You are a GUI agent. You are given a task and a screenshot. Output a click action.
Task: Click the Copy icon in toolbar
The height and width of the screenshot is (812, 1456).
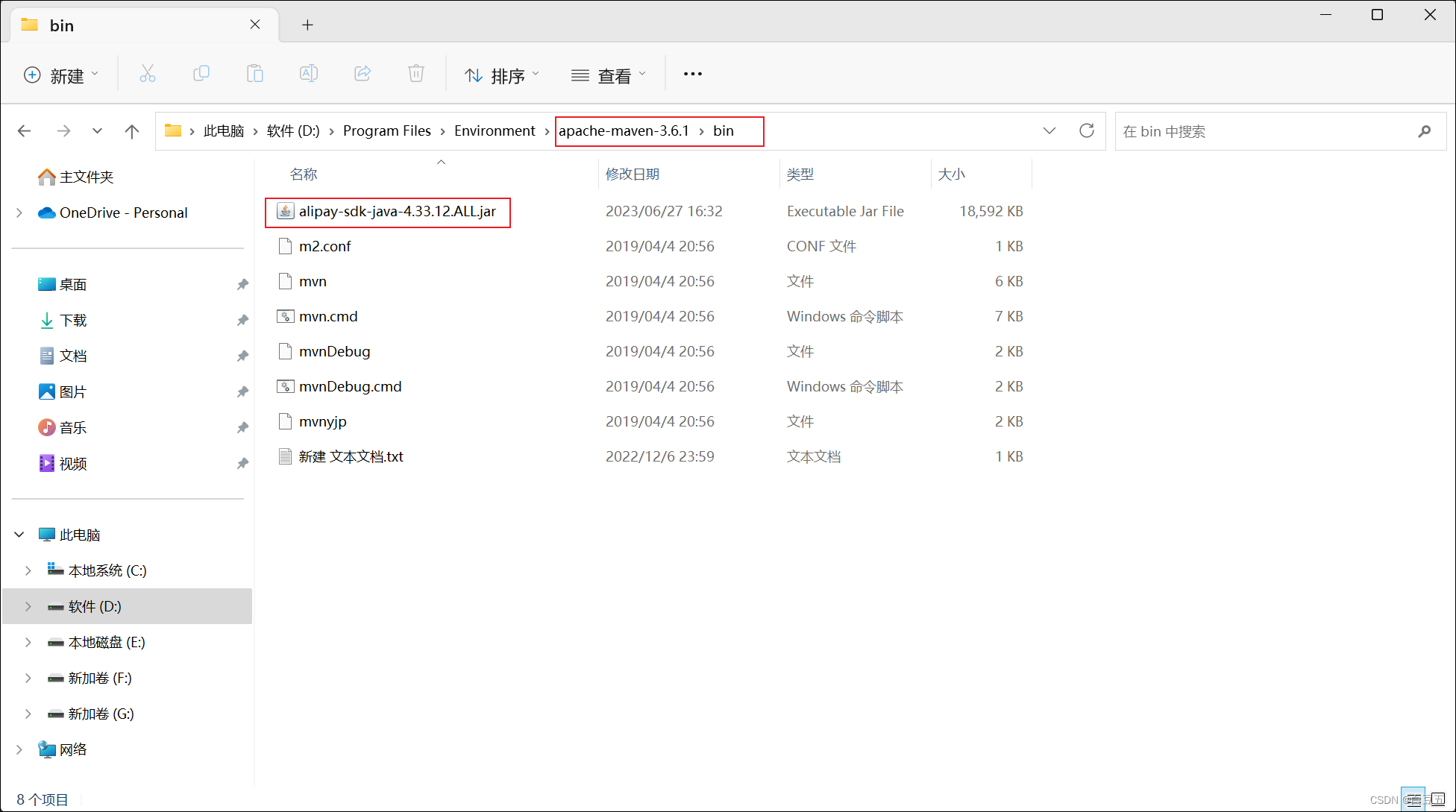pos(201,74)
